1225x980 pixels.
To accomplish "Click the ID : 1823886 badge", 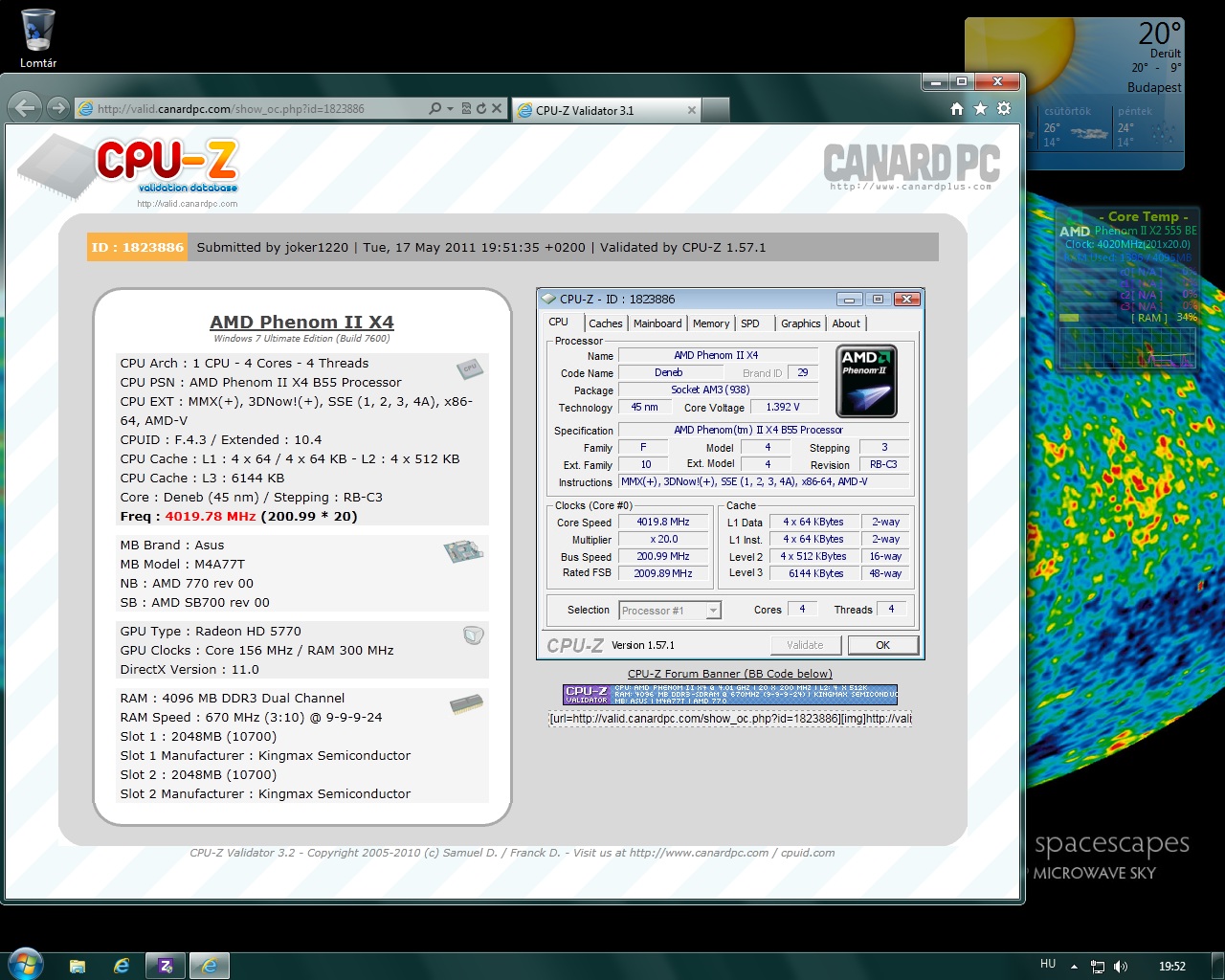I will 138,247.
